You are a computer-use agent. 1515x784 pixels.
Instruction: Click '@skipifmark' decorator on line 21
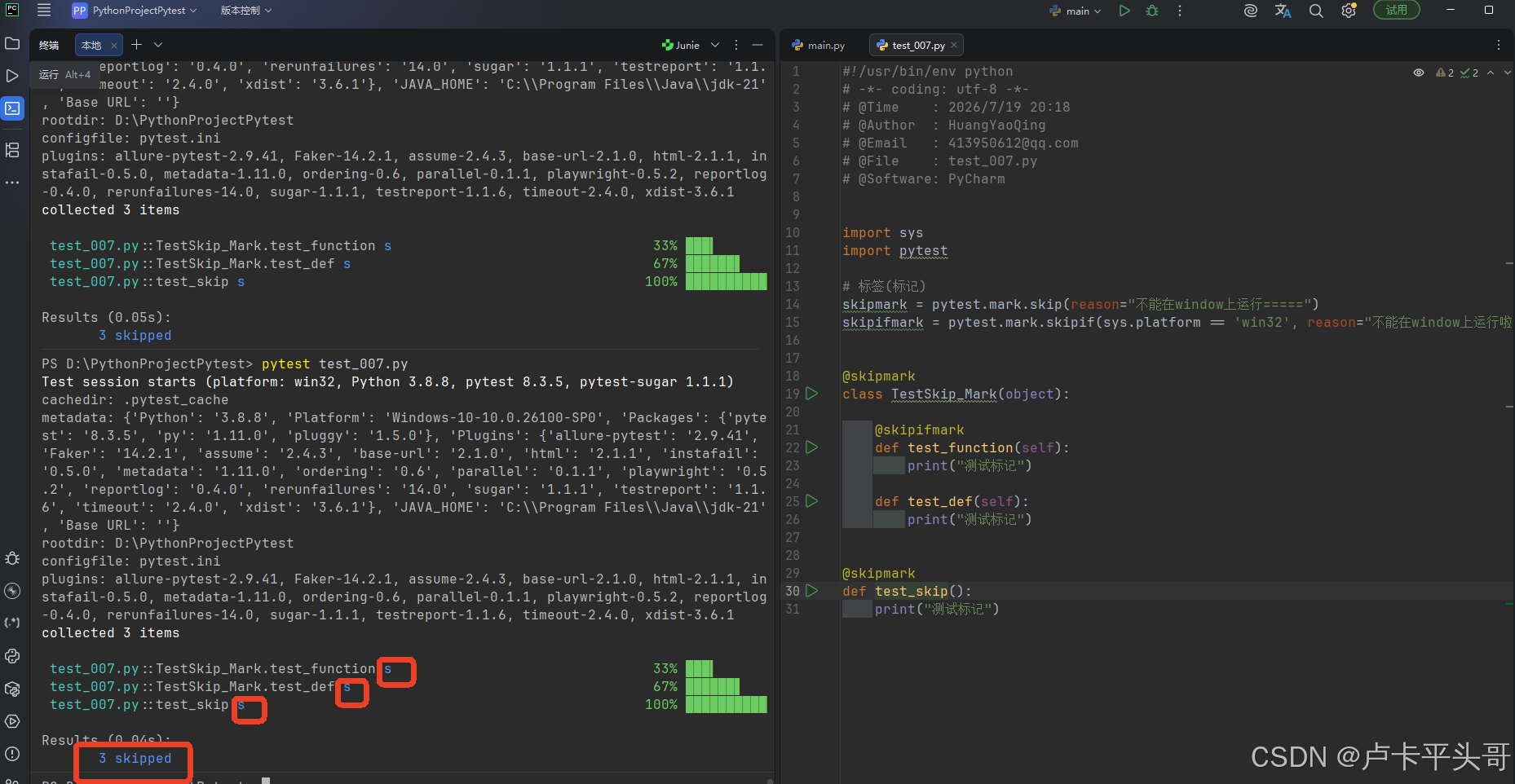pos(919,430)
